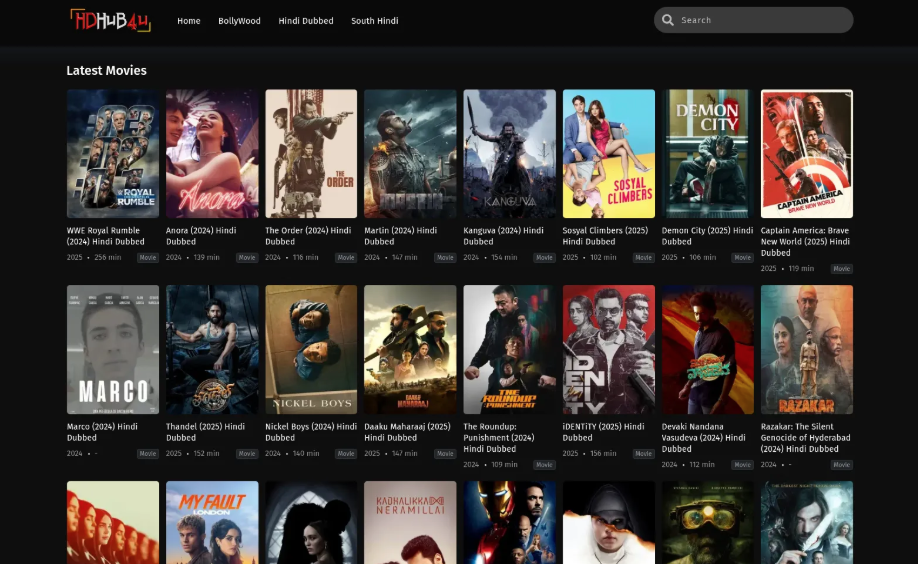This screenshot has width=918, height=564.
Task: Open the WWE Royal Rumble poster
Action: [x=113, y=153]
